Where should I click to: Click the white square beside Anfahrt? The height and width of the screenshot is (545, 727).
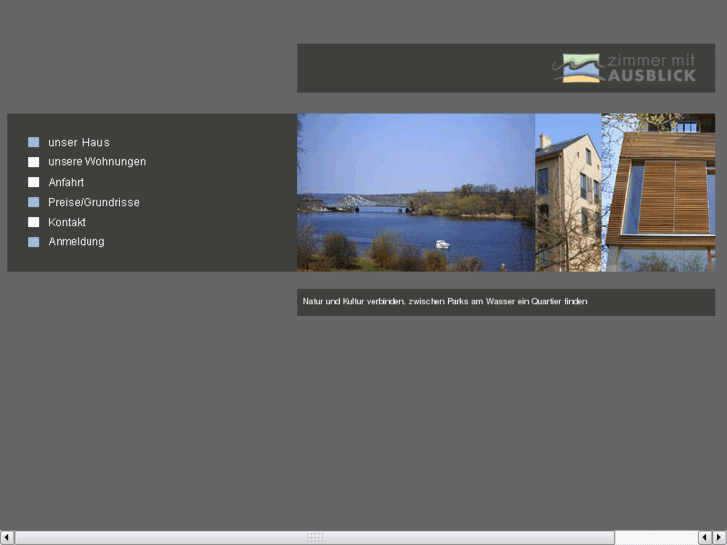coord(33,182)
